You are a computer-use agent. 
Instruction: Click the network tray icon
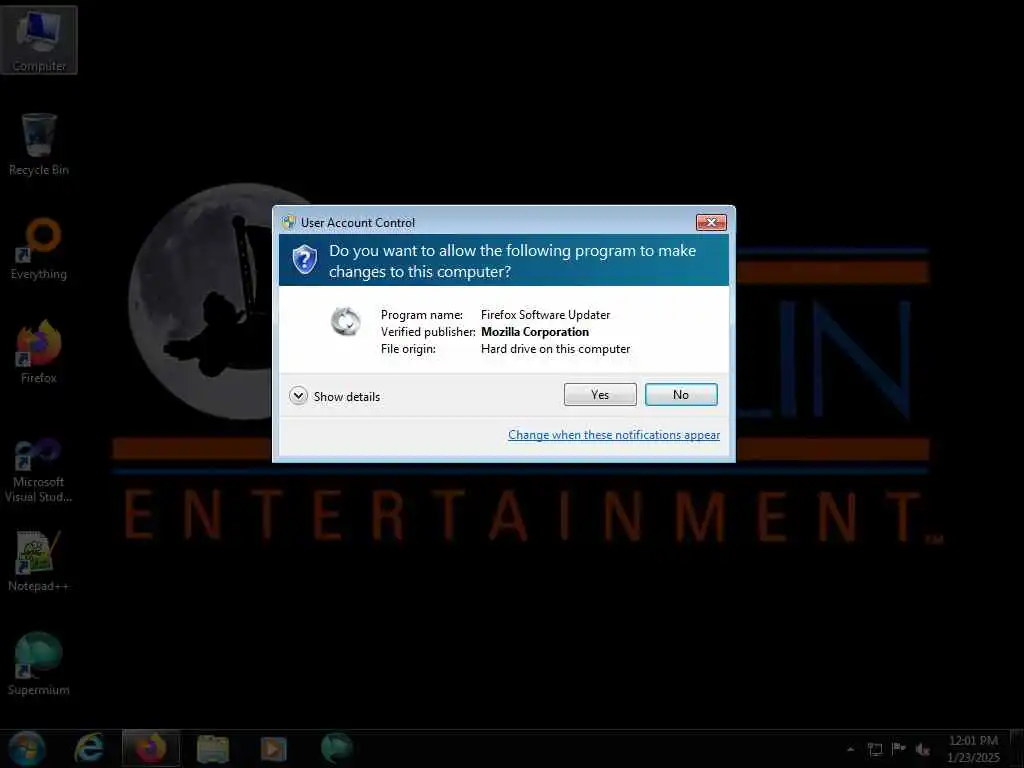pos(875,749)
